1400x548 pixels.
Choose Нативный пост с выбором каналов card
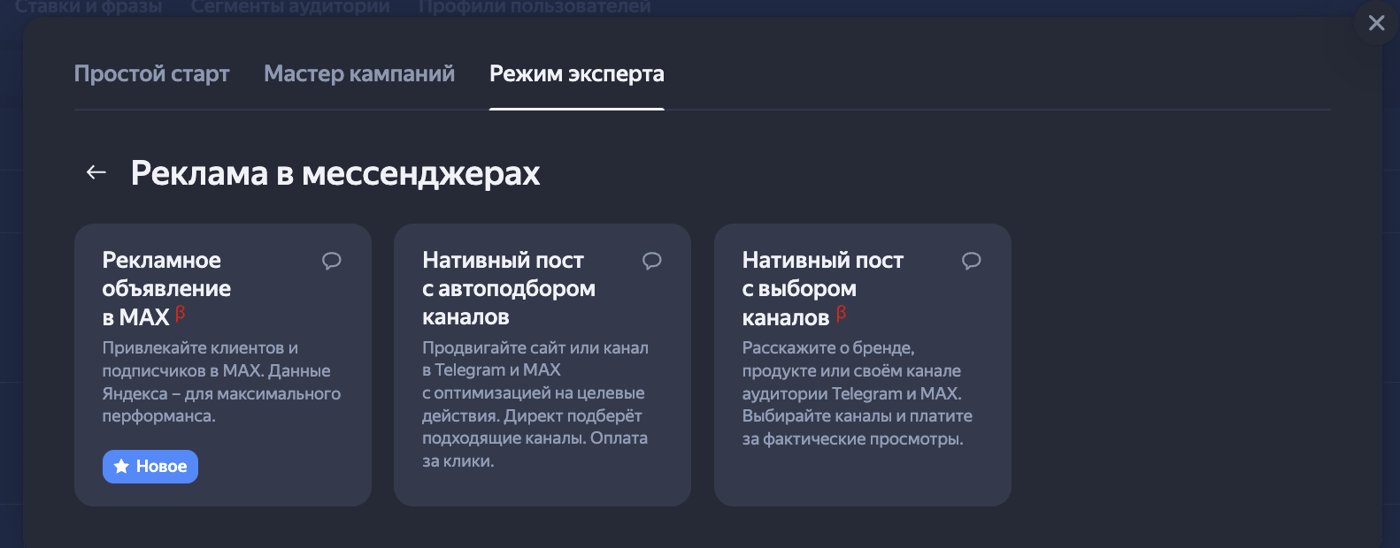coord(862,365)
